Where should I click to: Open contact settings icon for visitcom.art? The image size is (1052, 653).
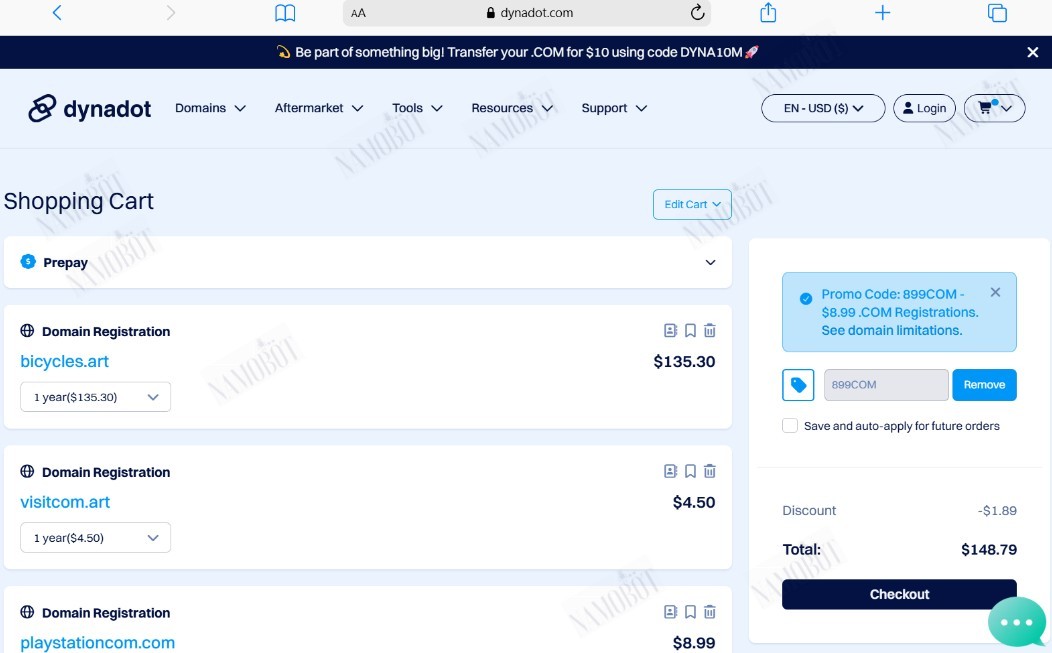[x=670, y=471]
